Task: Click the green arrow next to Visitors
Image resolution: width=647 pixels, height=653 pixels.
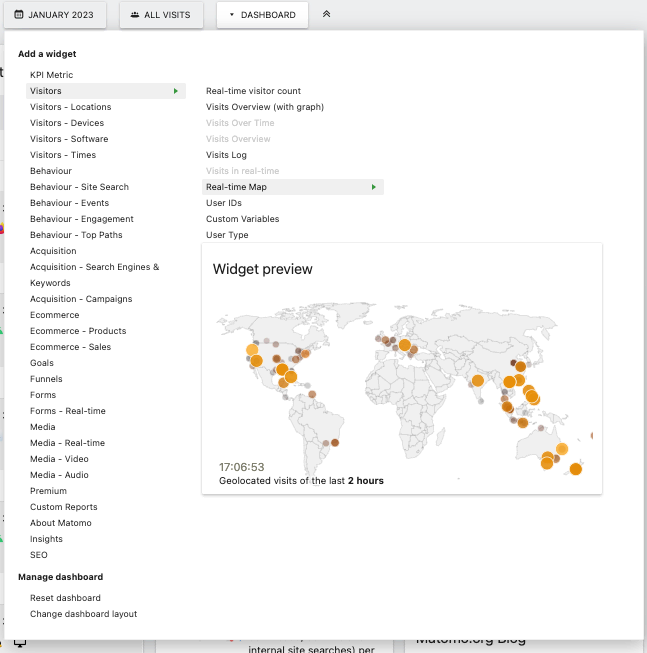Action: [176, 91]
